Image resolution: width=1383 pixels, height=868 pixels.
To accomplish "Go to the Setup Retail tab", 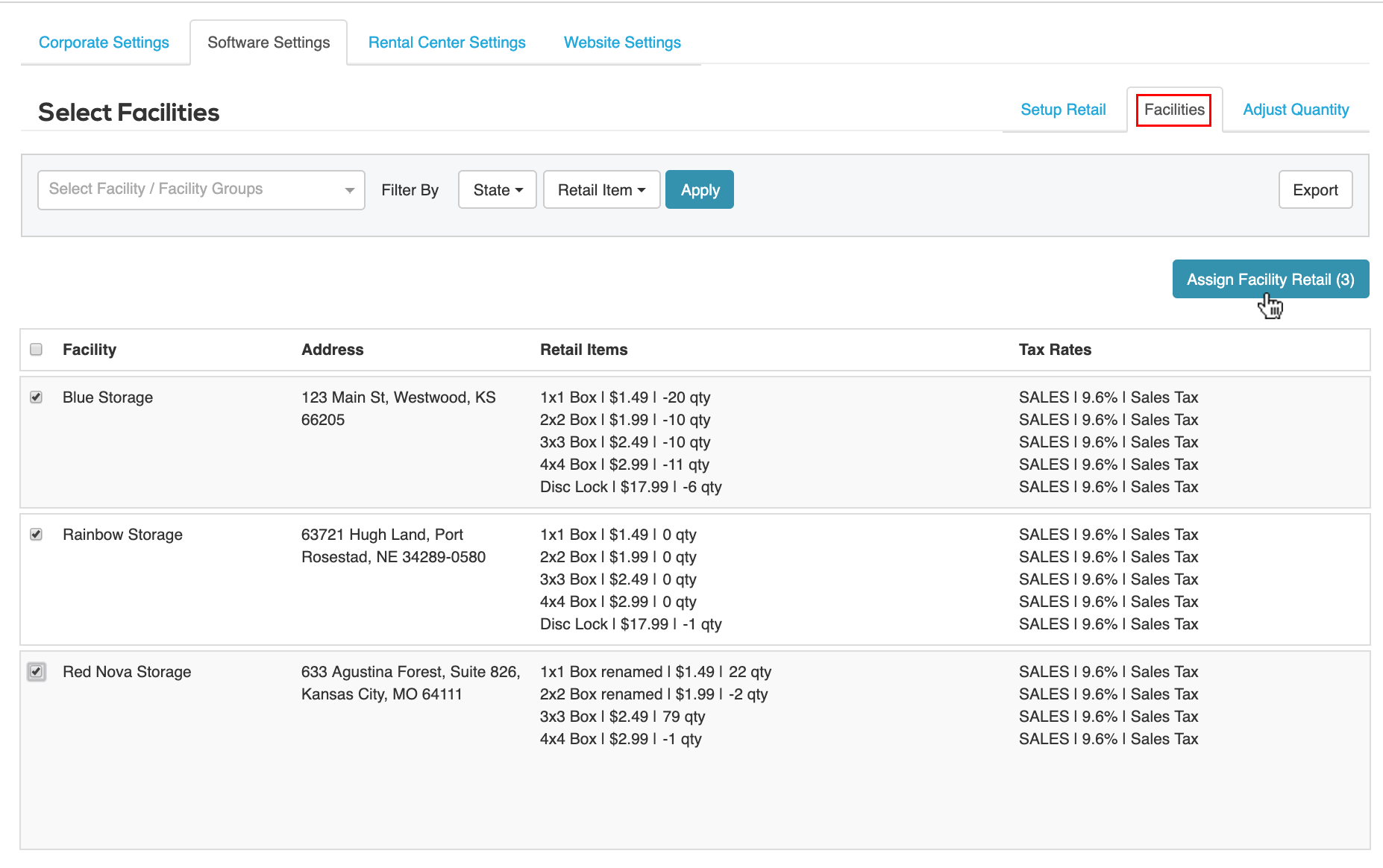I will point(1063,110).
